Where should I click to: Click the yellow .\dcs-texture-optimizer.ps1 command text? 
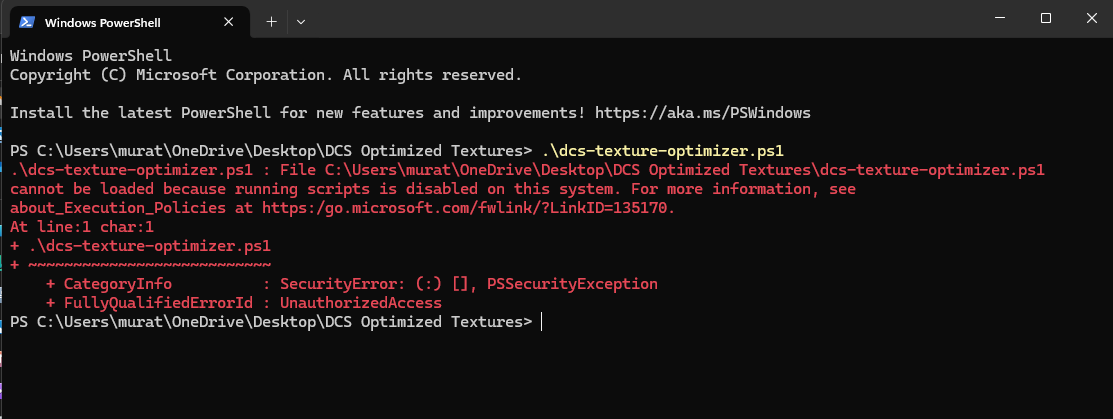[662, 151]
